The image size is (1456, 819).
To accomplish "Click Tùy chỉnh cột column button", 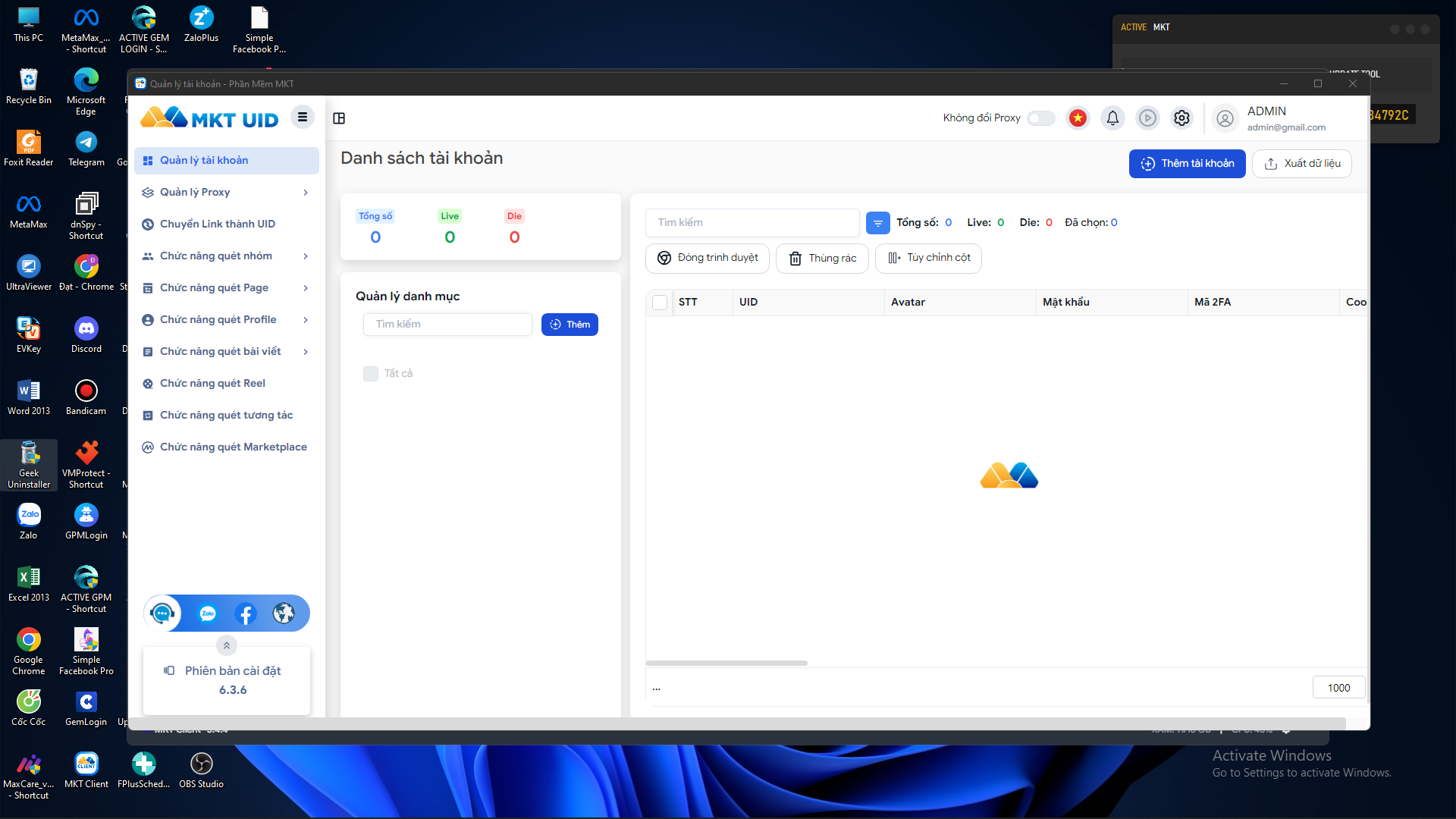I will click(928, 259).
